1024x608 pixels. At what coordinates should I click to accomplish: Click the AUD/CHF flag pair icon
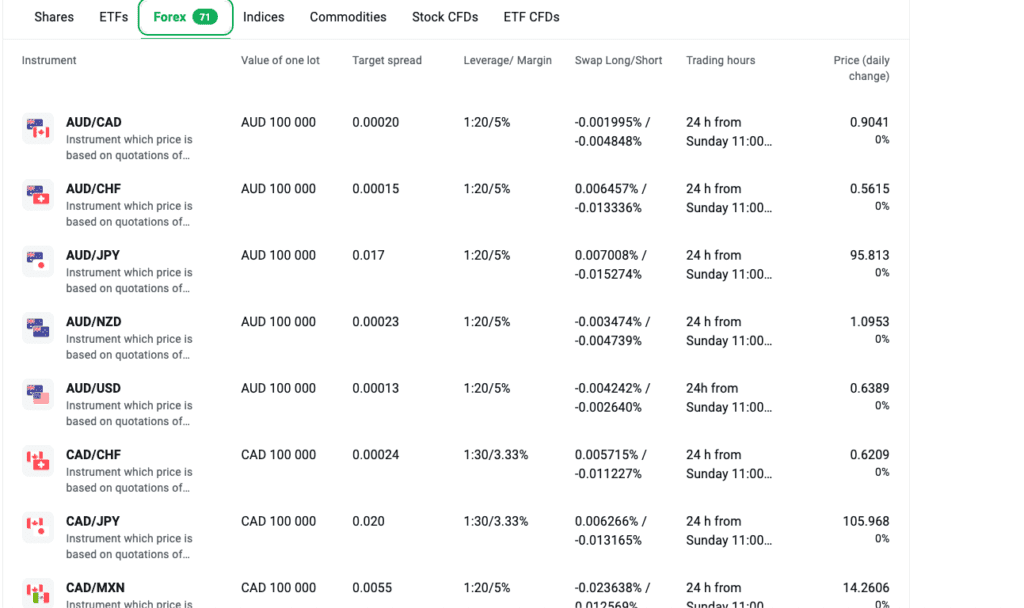38,195
